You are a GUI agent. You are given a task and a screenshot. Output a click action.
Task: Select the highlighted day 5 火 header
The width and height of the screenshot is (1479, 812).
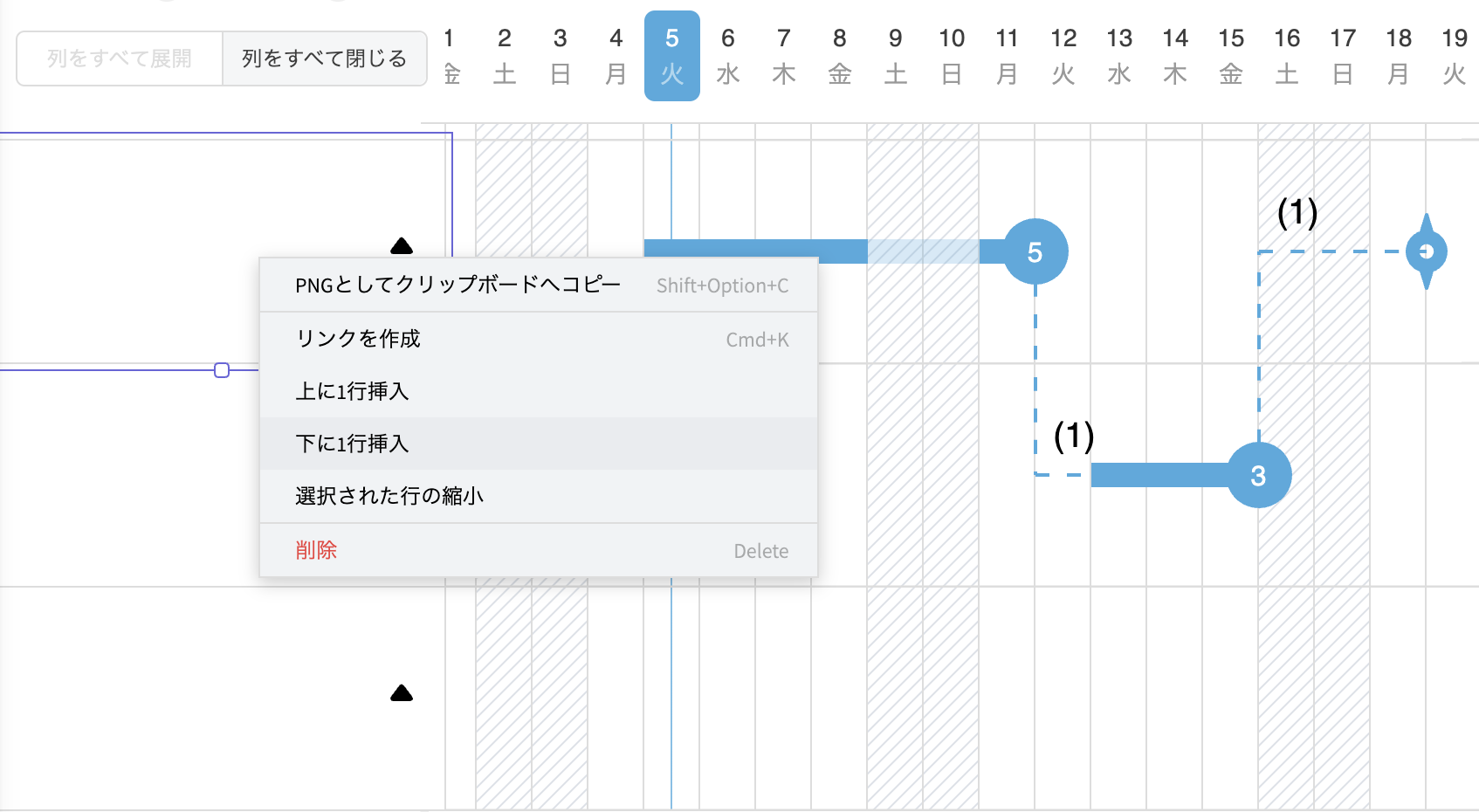tap(671, 56)
